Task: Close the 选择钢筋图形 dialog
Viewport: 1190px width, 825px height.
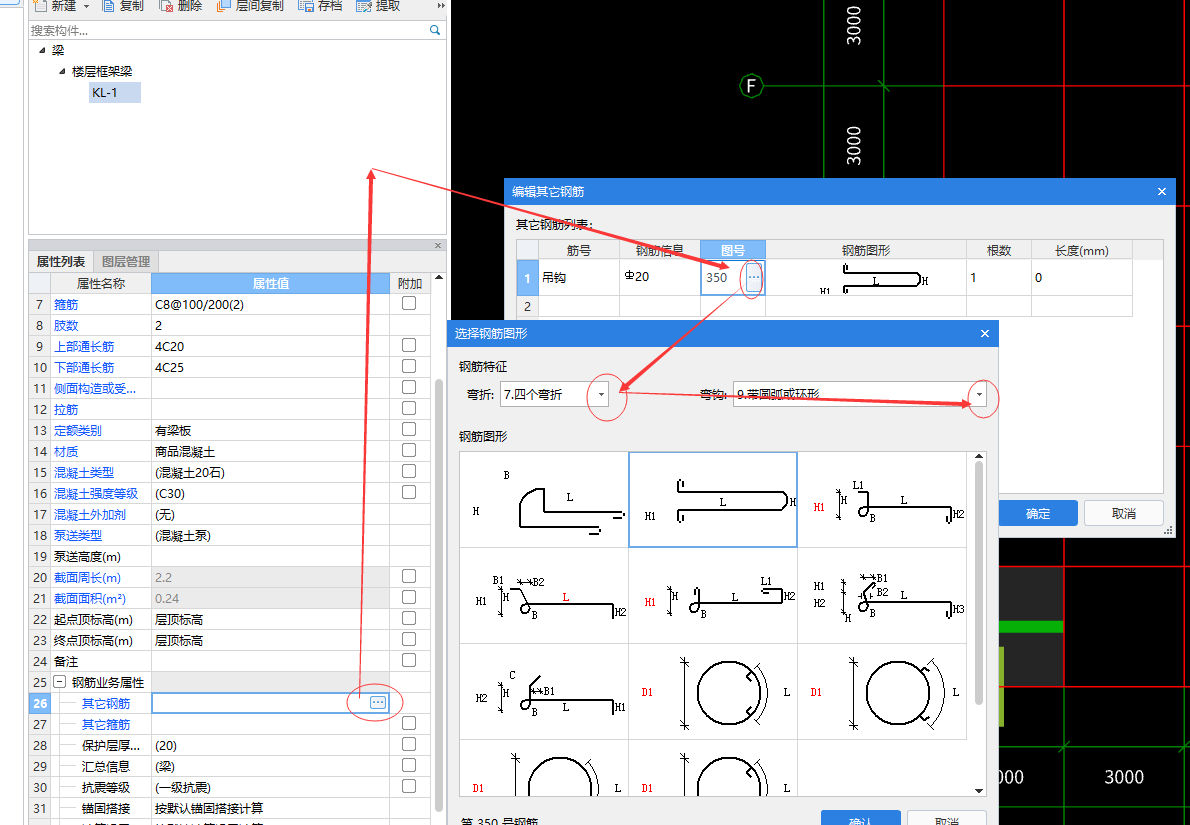Action: (x=984, y=333)
